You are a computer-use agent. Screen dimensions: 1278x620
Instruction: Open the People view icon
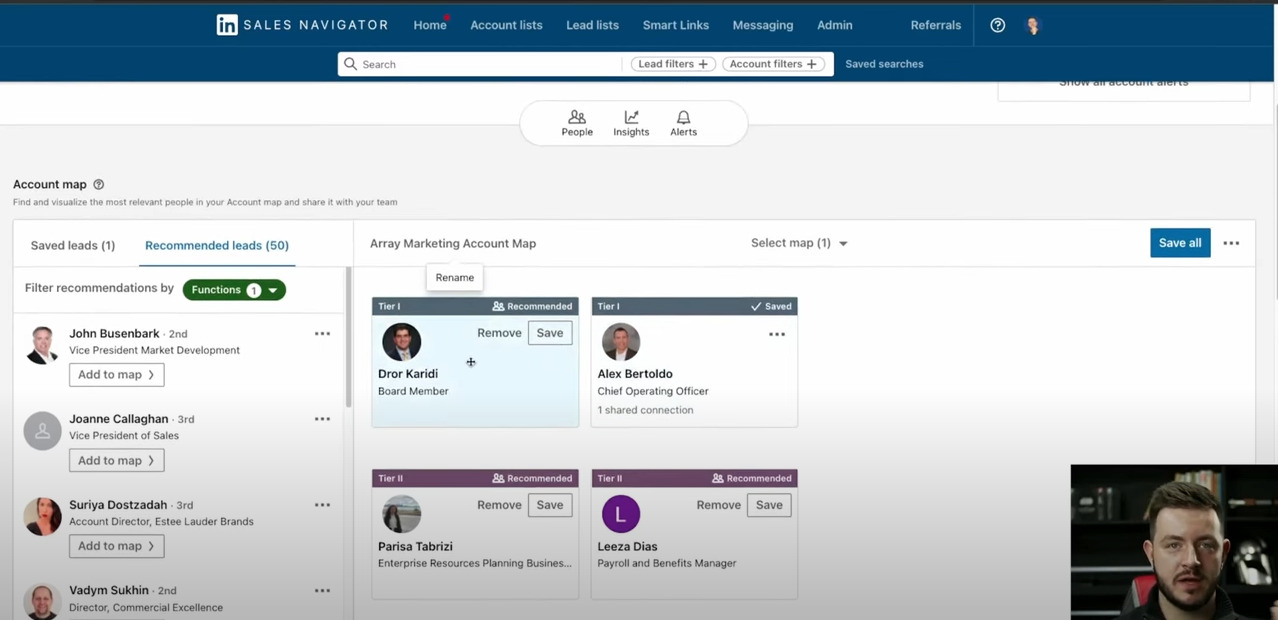(x=577, y=124)
